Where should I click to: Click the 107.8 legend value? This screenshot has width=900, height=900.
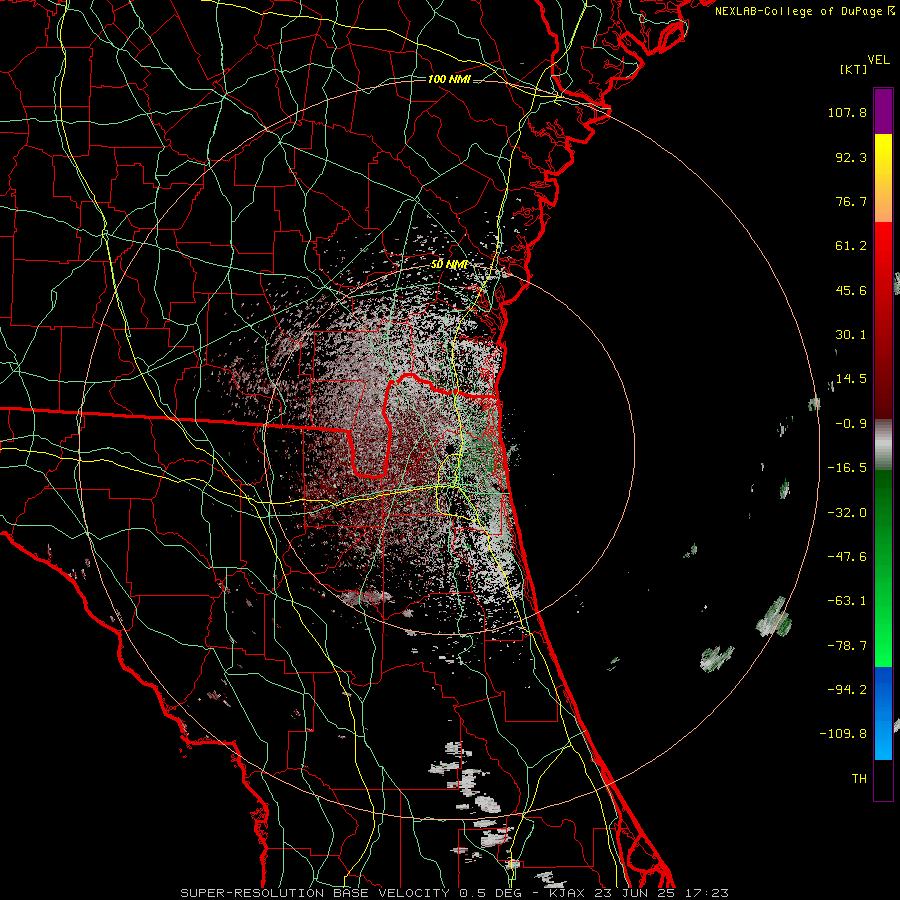[x=847, y=112]
